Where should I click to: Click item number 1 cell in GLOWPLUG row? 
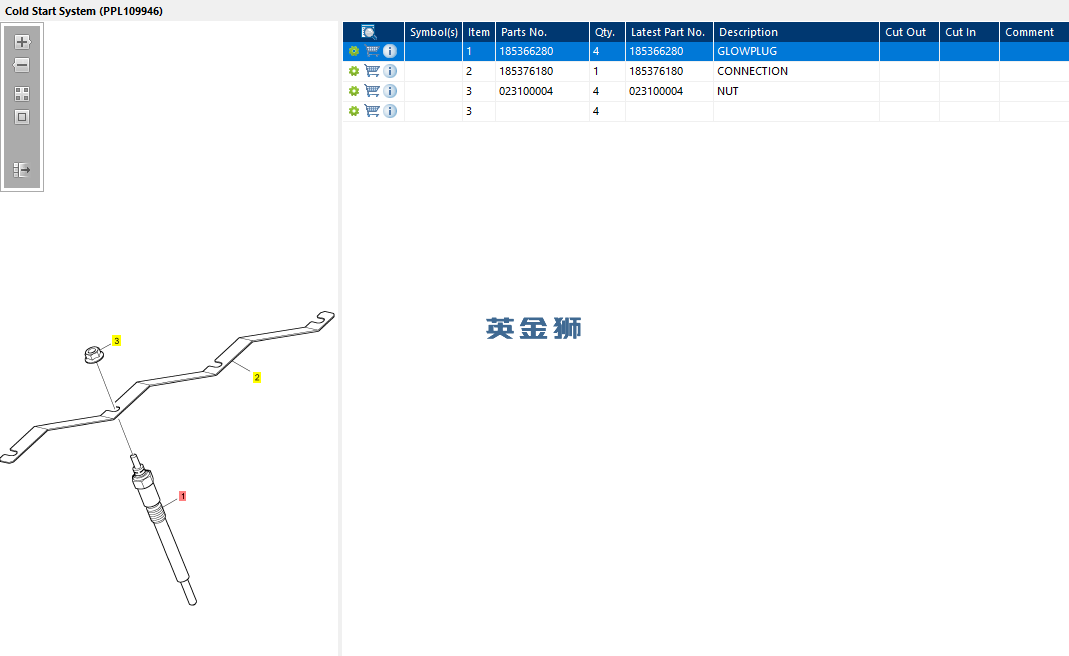[x=479, y=51]
